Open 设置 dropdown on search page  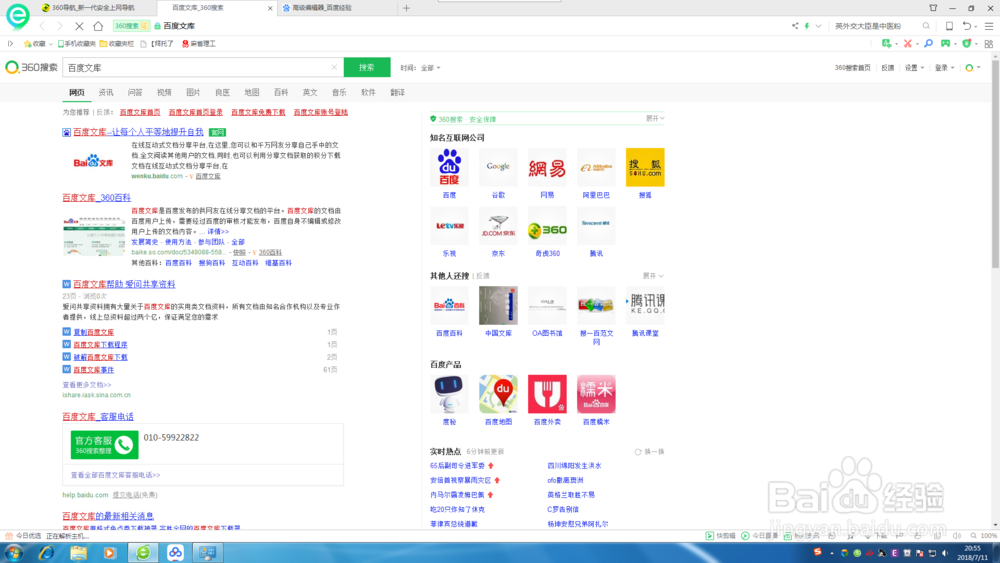[914, 68]
